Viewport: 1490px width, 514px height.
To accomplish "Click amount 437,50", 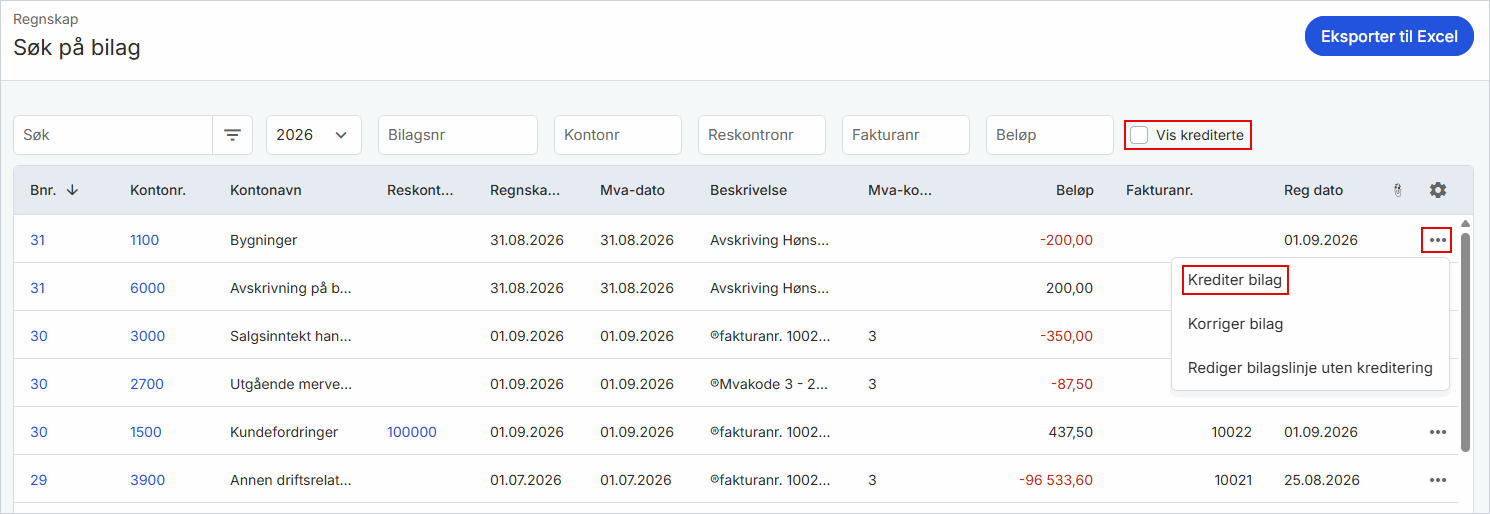I will click(x=1070, y=432).
